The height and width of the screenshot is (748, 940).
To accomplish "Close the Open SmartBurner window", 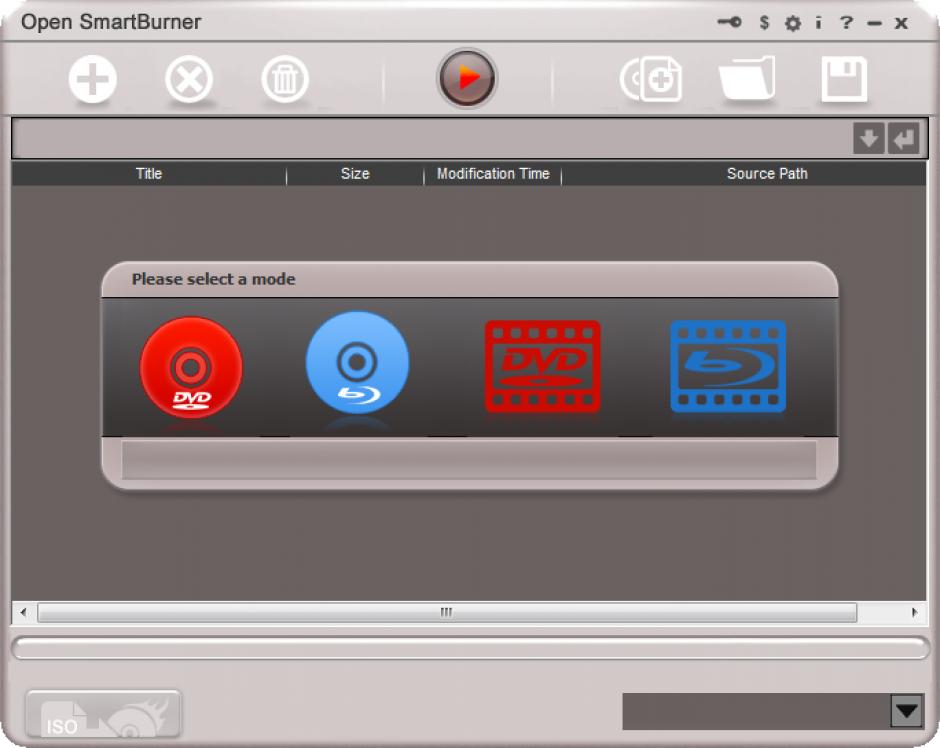I will pos(901,23).
